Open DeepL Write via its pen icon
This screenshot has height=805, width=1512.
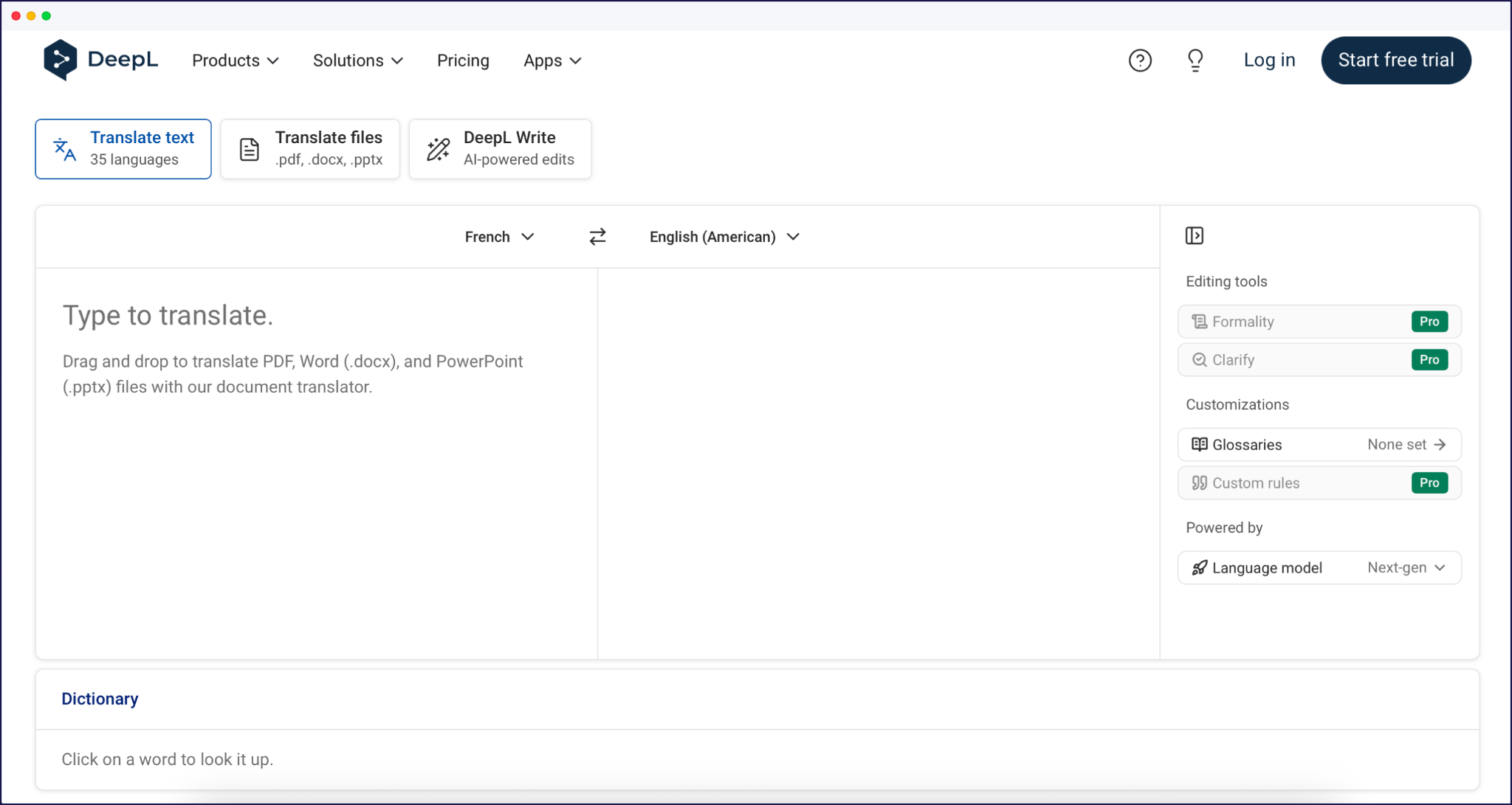pyautogui.click(x=438, y=148)
